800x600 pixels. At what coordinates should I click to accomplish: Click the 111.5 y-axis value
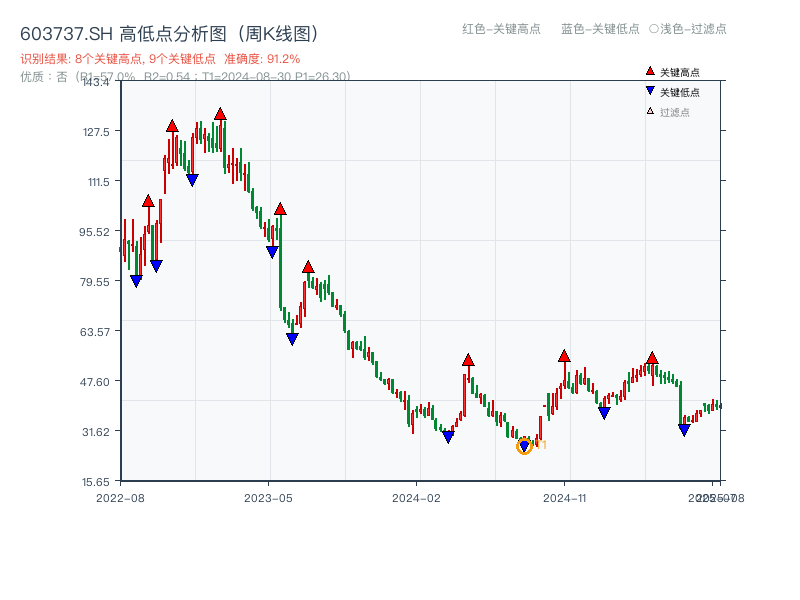(98, 182)
